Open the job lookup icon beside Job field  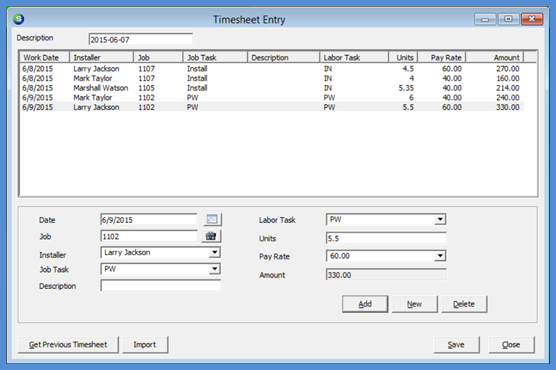point(211,236)
